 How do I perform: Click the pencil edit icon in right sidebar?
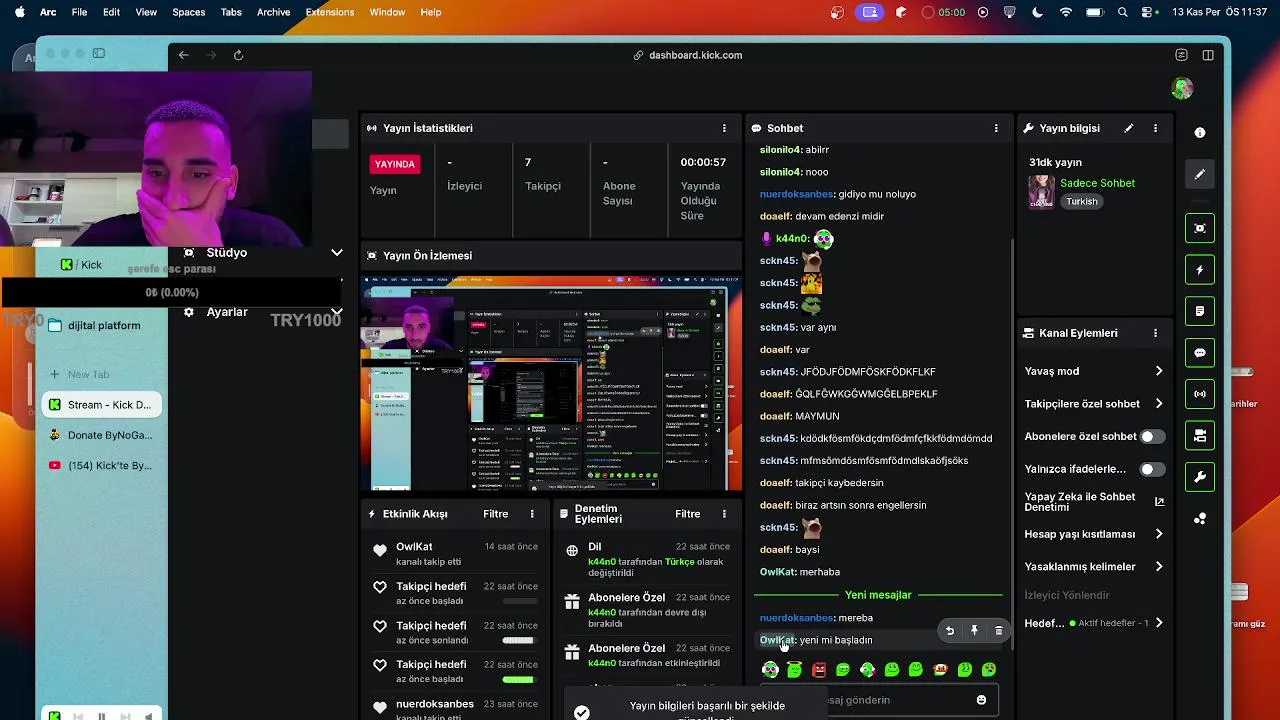pos(1200,174)
